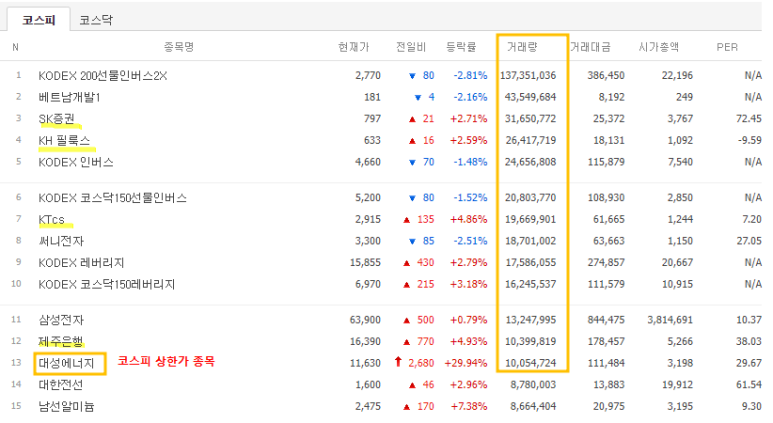Click the 16,245,537 volume value
Screen dimensions: 773x423
pyautogui.click(x=530, y=284)
